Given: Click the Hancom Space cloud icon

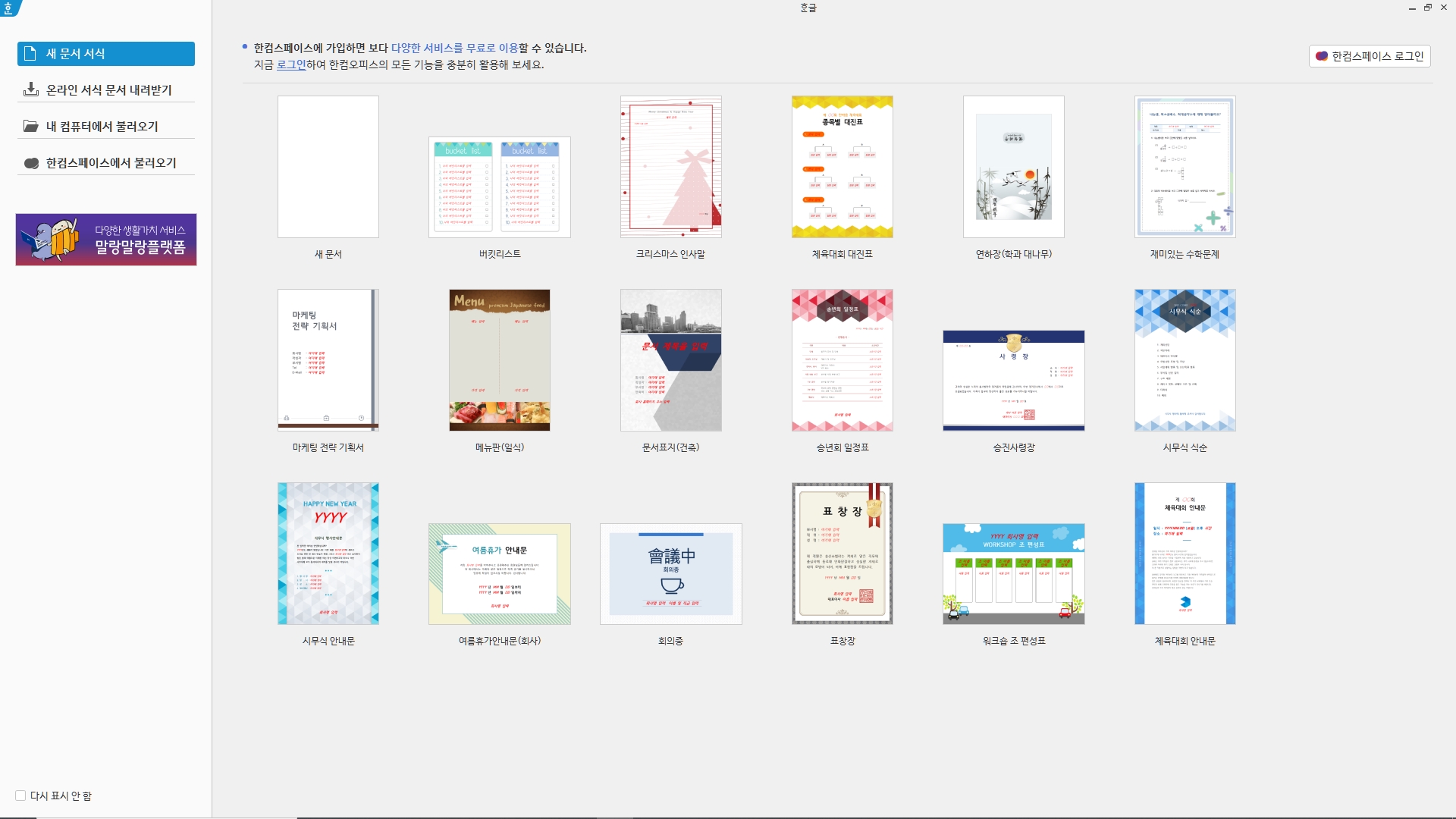Looking at the screenshot, I should 31,163.
